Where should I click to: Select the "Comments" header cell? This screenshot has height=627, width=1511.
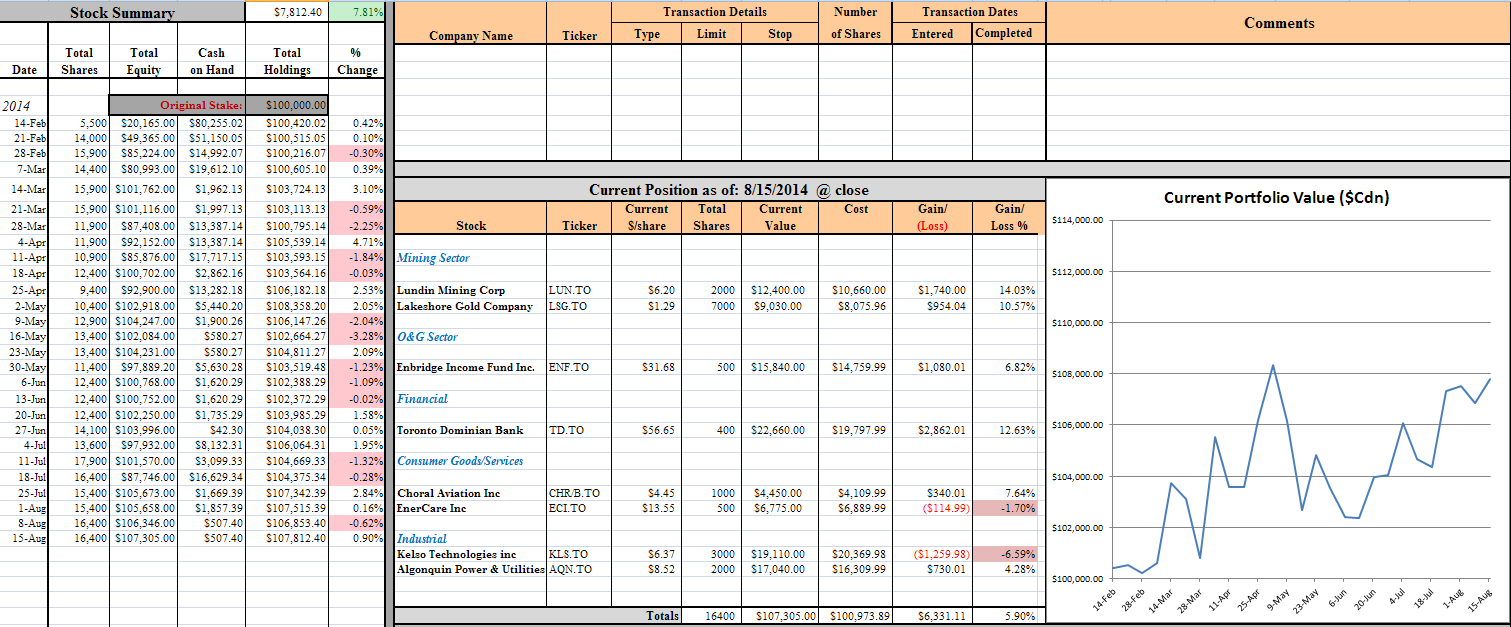pyautogui.click(x=1279, y=23)
